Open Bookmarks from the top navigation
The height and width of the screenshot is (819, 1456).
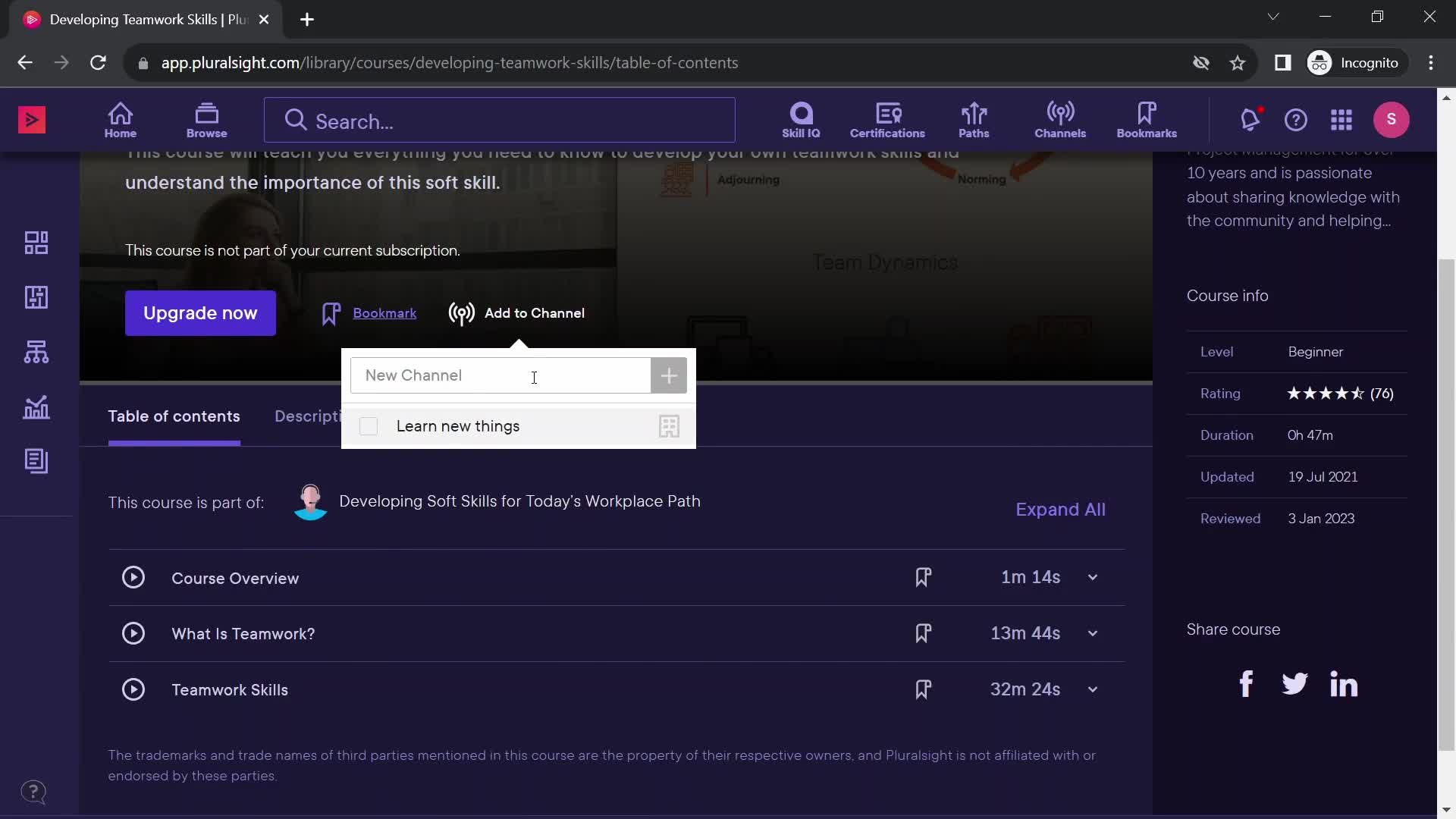[x=1147, y=120]
